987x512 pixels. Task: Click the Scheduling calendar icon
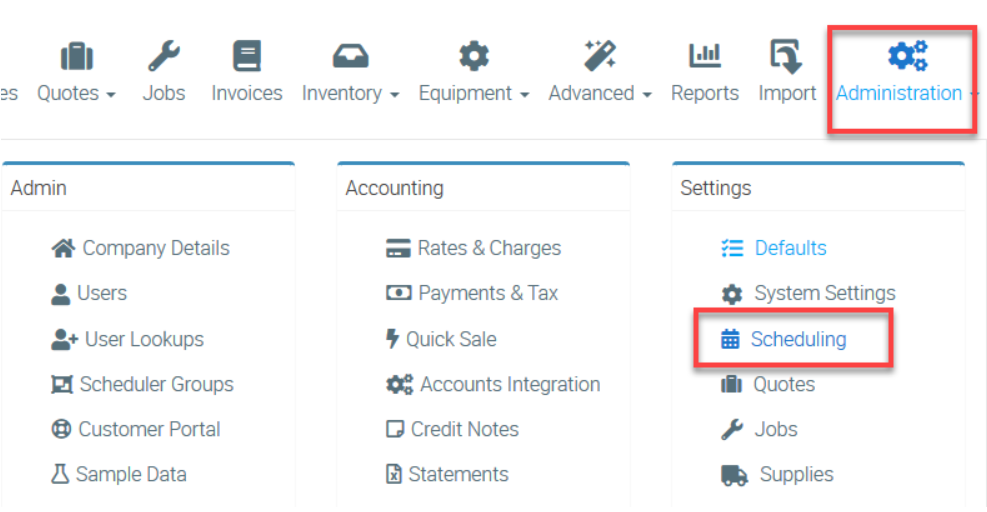[x=731, y=339]
